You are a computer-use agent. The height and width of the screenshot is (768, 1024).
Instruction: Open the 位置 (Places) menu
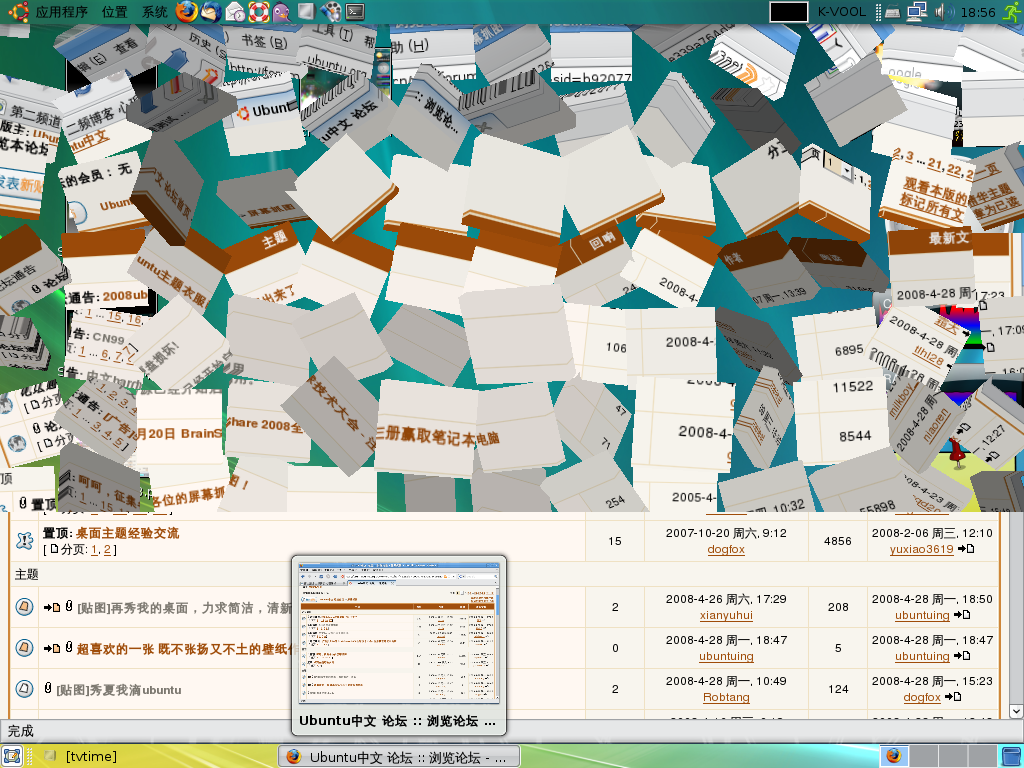pos(114,12)
